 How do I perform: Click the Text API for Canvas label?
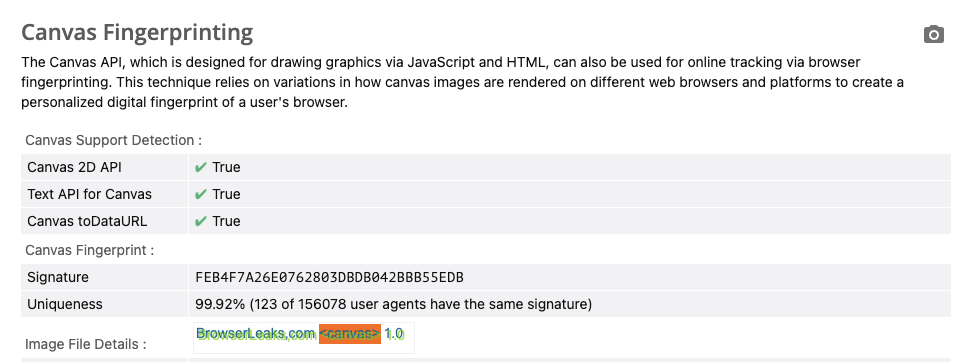tap(89, 194)
